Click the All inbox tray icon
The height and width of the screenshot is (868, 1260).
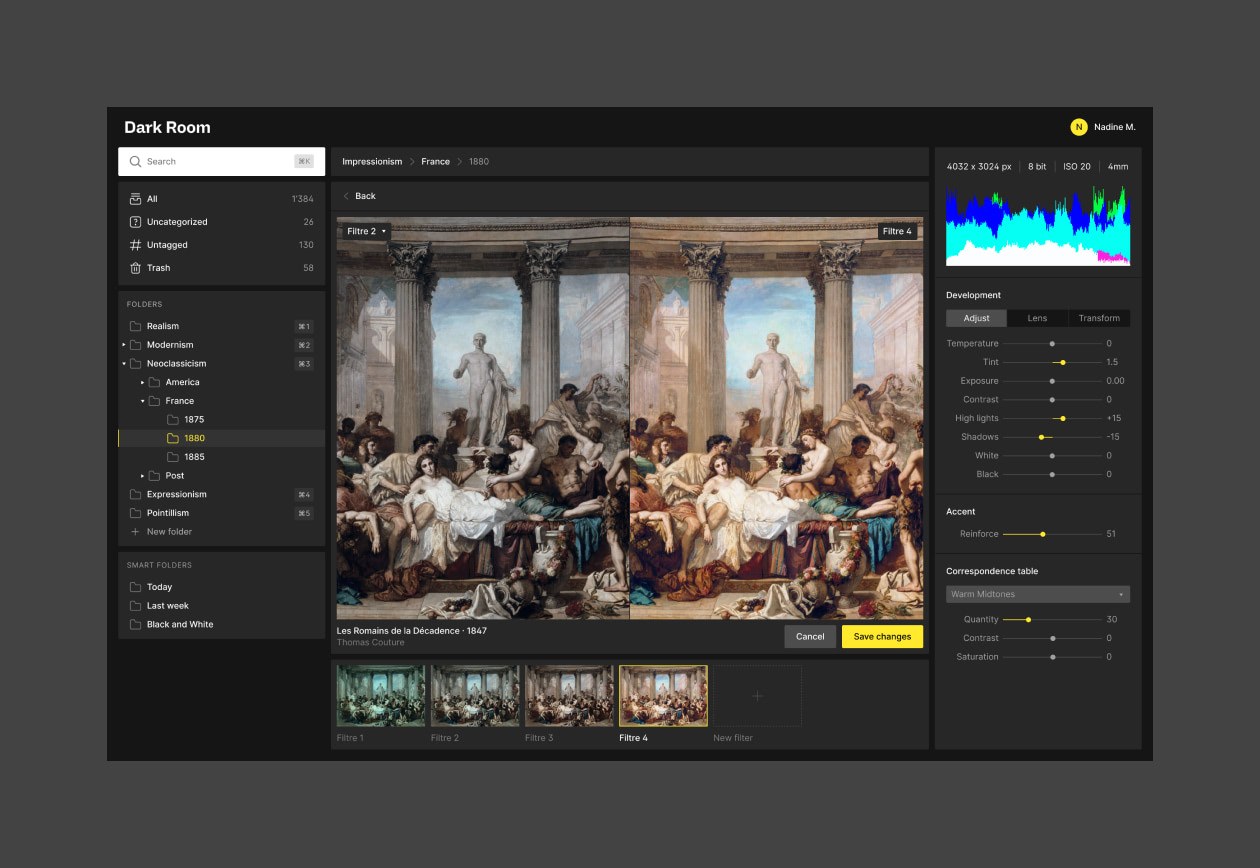[x=135, y=199]
